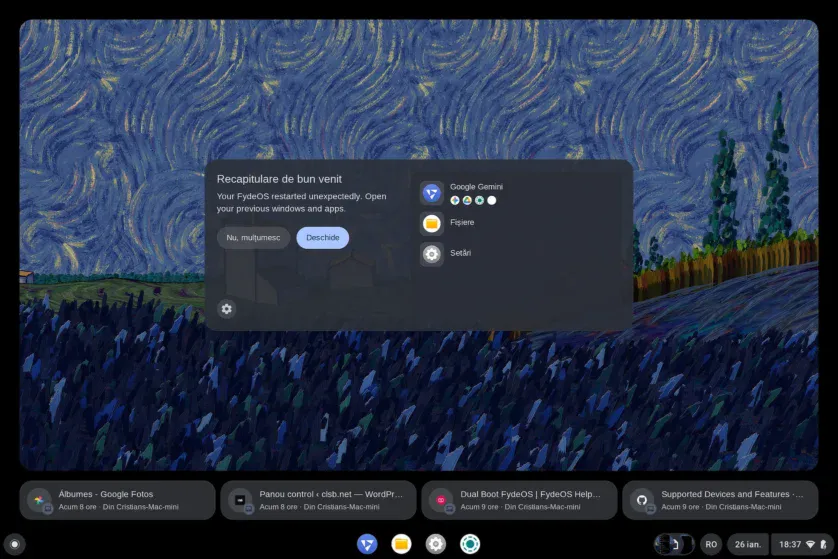Viewport: 838px width, 559px height.
Task: Click the white circular favicon under Google Gemini
Action: pyautogui.click(x=492, y=200)
